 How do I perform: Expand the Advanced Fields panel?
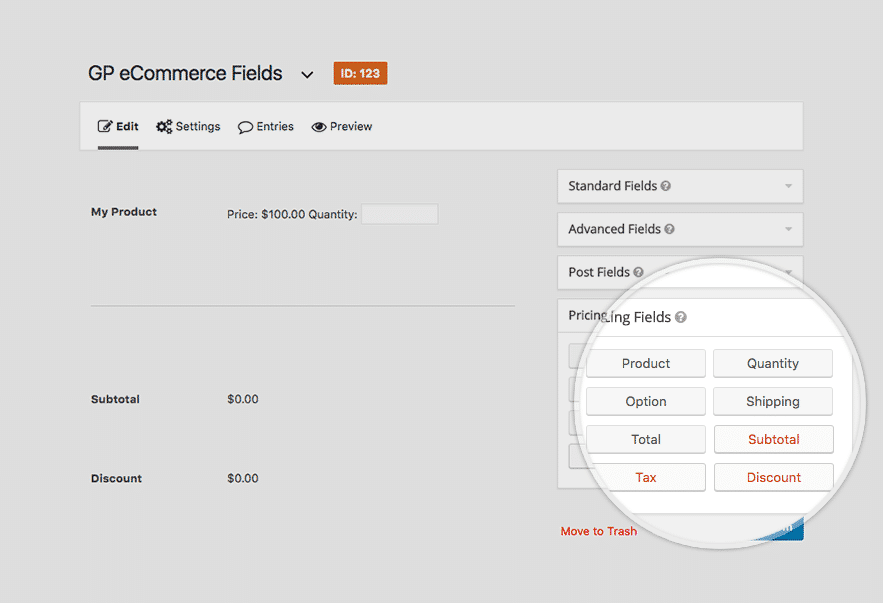pyautogui.click(x=680, y=229)
